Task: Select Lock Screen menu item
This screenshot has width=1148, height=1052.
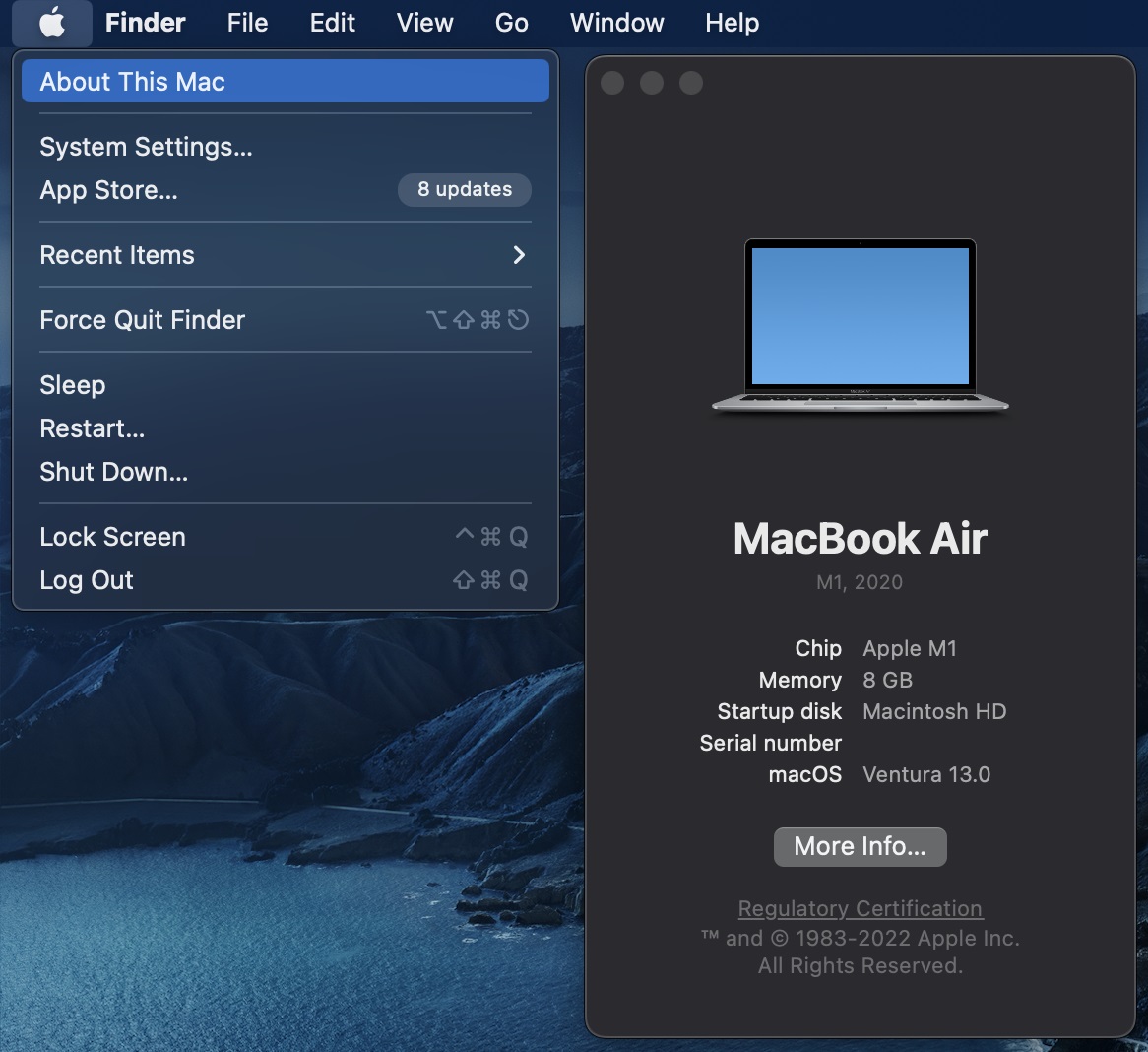Action: tap(112, 537)
